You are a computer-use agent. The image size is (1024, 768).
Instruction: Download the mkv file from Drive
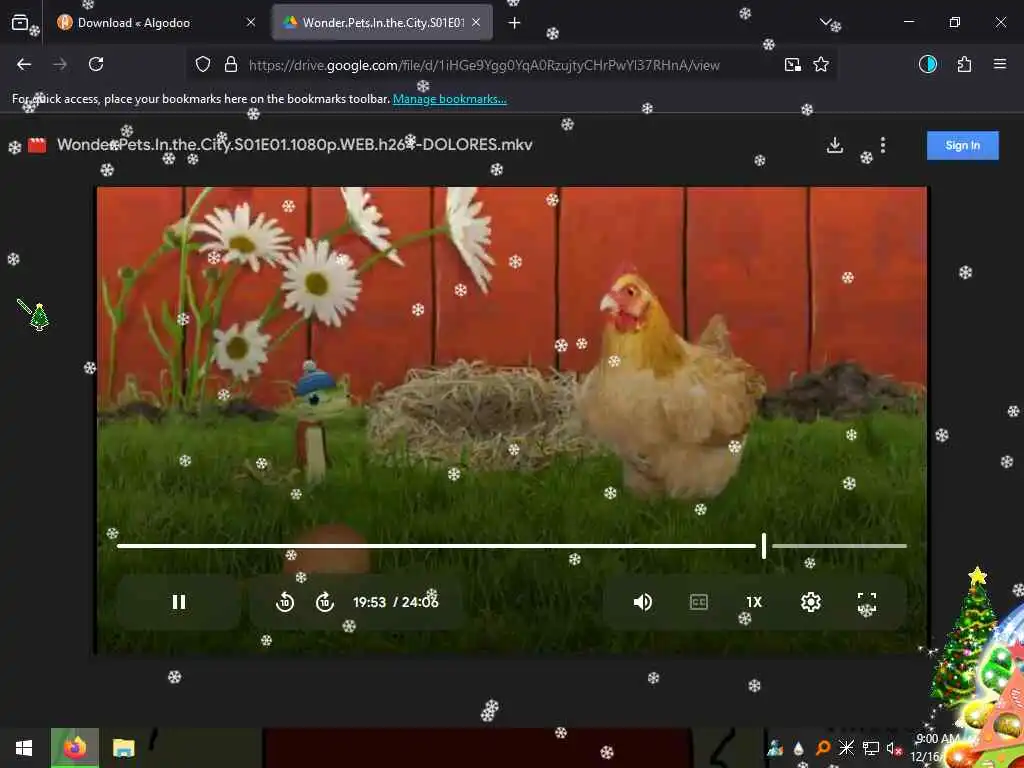[x=835, y=145]
